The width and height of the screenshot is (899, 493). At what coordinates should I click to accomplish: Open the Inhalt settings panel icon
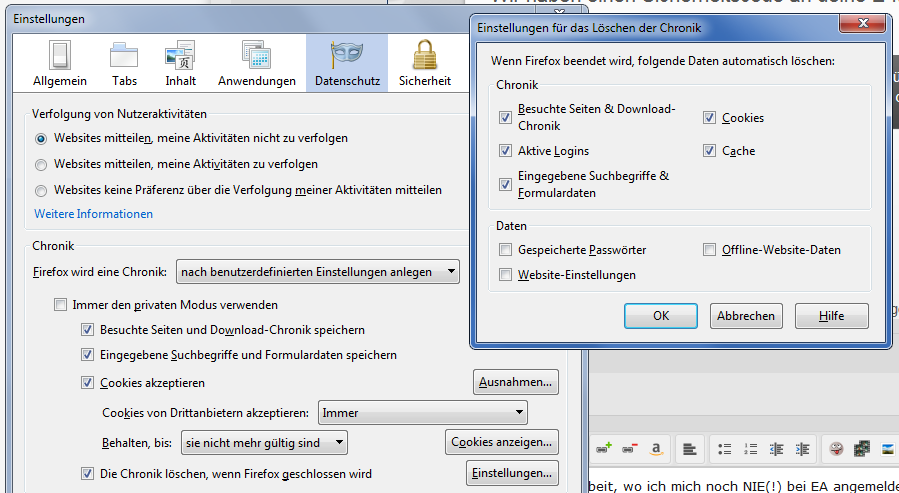[x=180, y=55]
